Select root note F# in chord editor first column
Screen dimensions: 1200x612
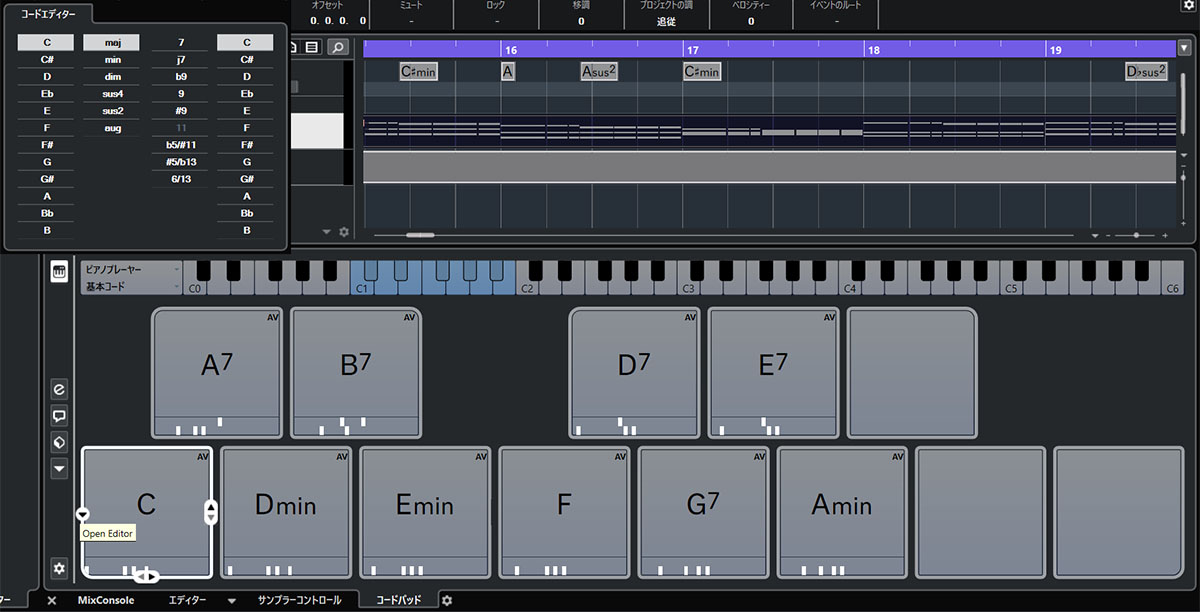(x=47, y=145)
